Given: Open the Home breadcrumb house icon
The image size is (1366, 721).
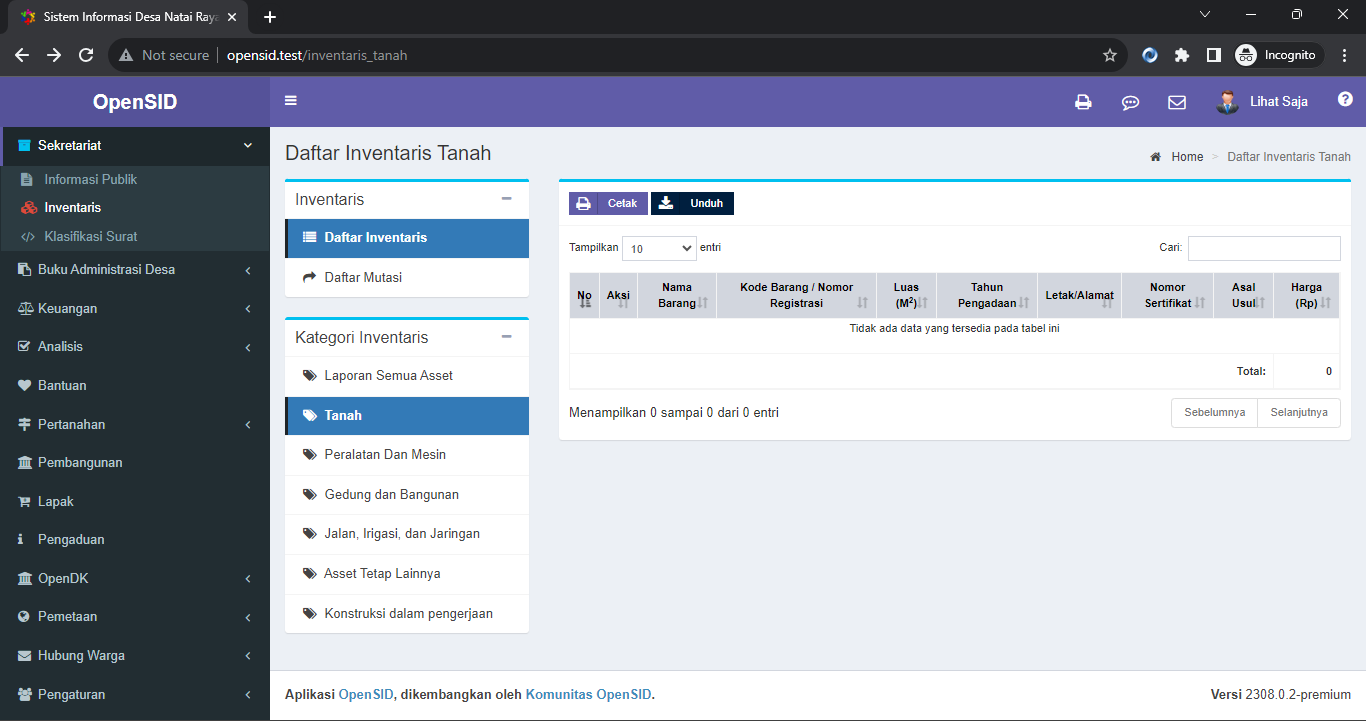Looking at the screenshot, I should (x=1157, y=156).
